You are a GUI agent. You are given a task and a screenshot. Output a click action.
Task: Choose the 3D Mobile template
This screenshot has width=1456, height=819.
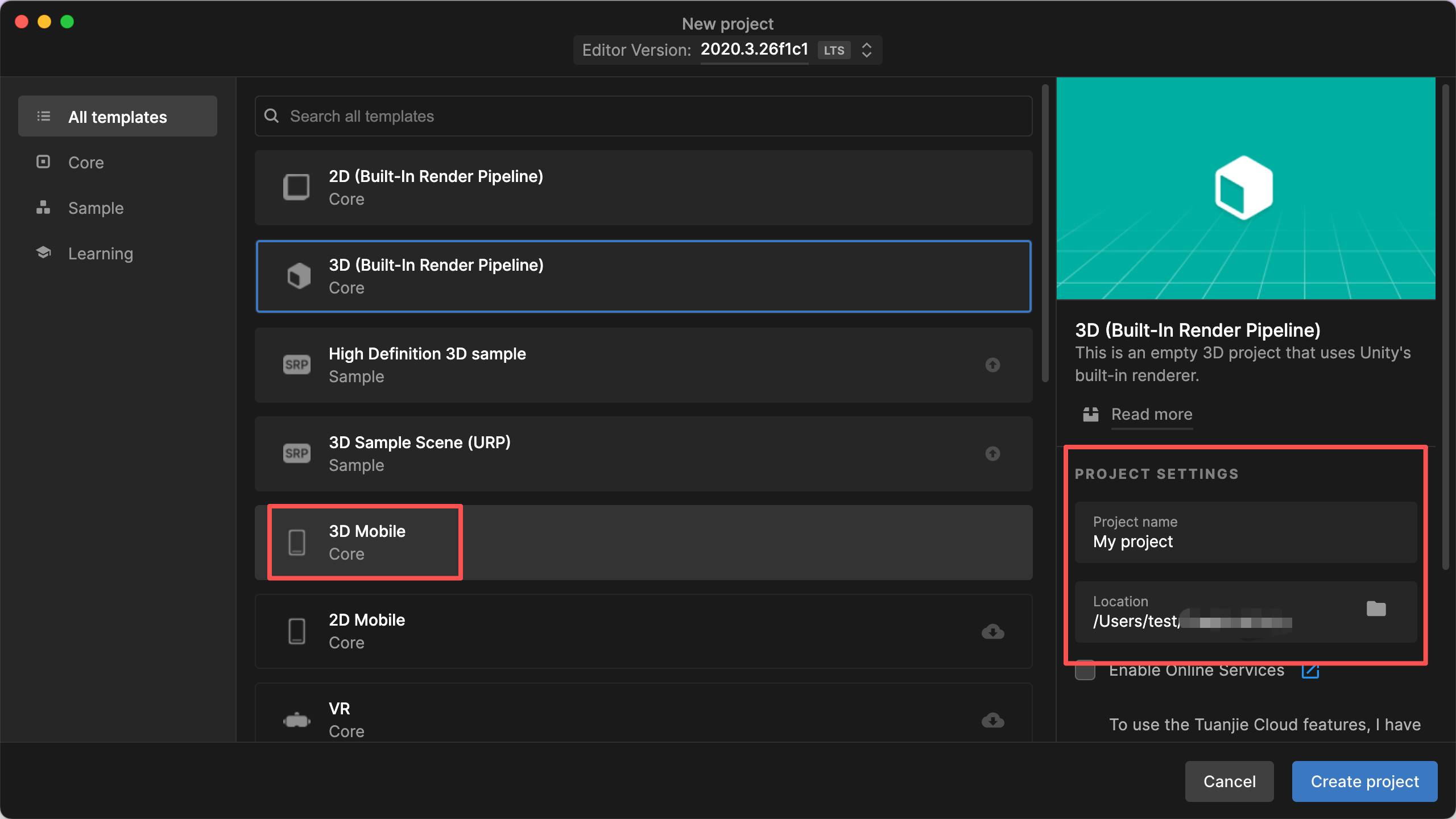pyautogui.click(x=643, y=543)
